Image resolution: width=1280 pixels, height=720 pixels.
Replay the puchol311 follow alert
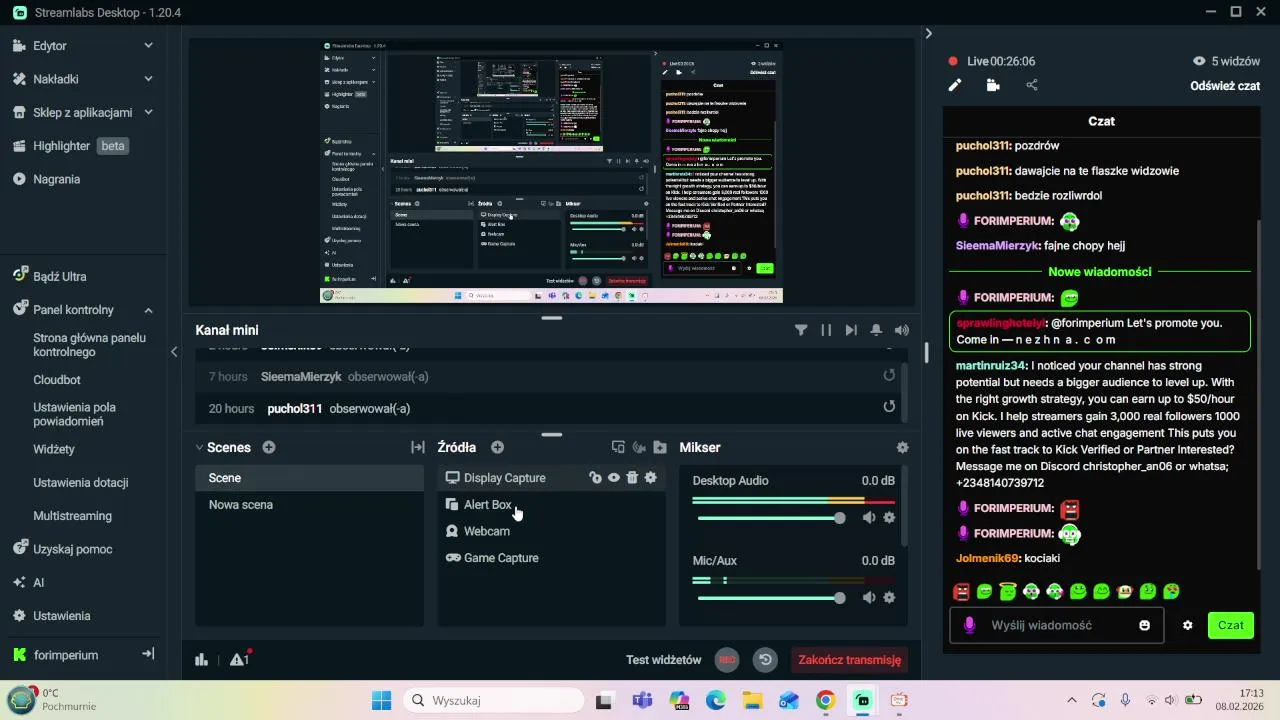click(889, 407)
